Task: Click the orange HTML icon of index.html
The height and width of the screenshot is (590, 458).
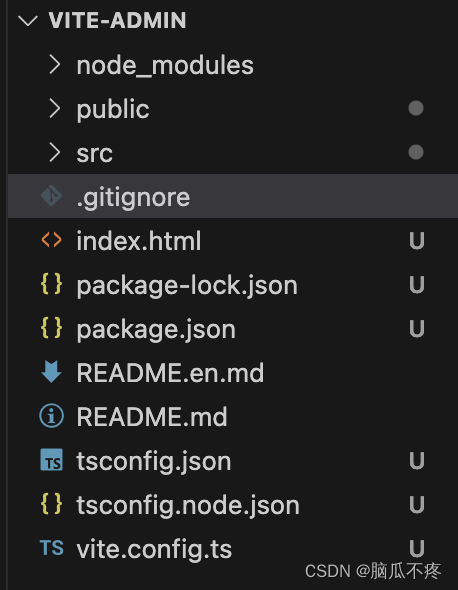Action: (x=51, y=240)
